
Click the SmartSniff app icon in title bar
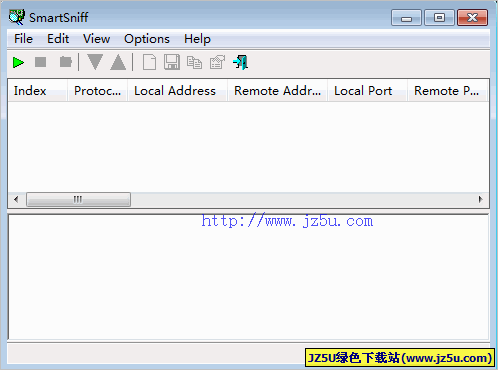(x=17, y=17)
